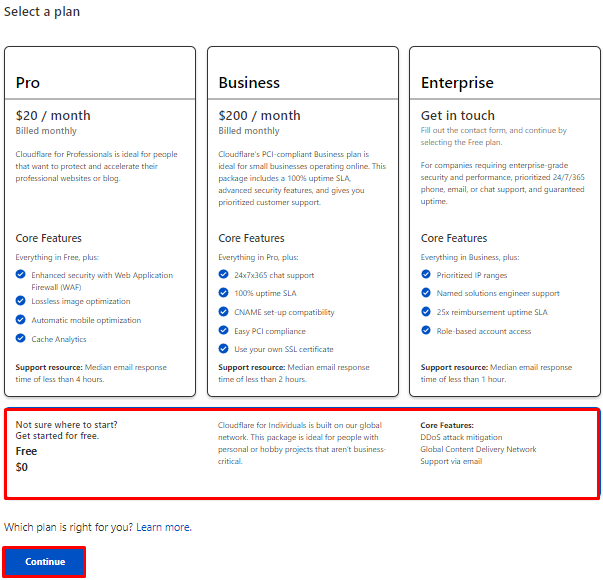
Task: Click the checkmark beside Easy PCI compliance
Action: [223, 330]
